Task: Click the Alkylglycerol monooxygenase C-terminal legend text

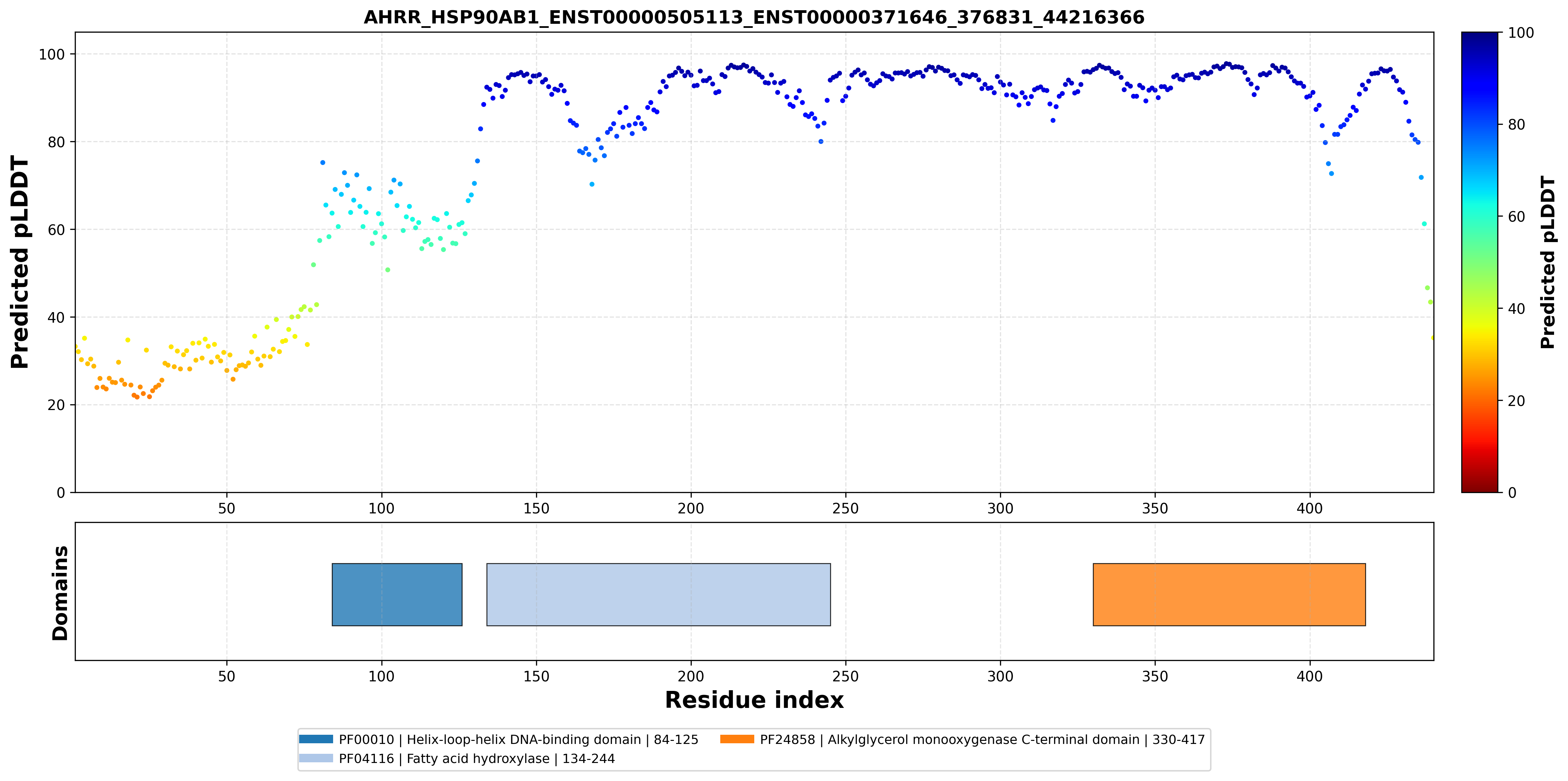Action: pos(982,740)
